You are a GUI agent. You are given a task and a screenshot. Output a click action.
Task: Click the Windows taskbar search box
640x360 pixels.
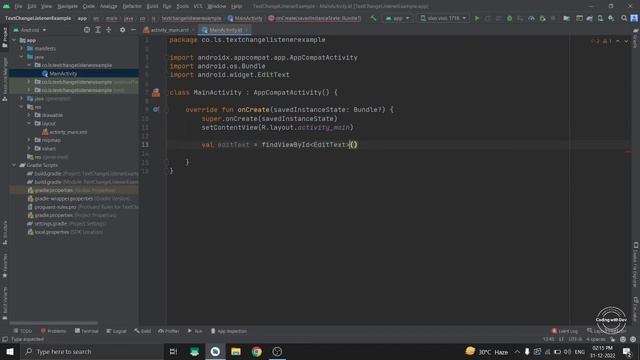[92, 351]
